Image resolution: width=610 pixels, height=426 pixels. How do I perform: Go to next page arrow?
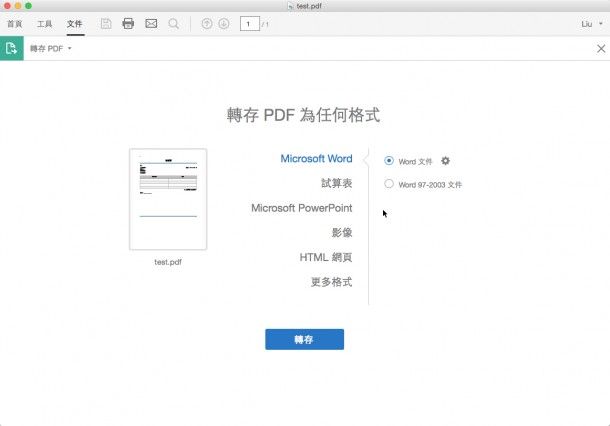coord(224,24)
